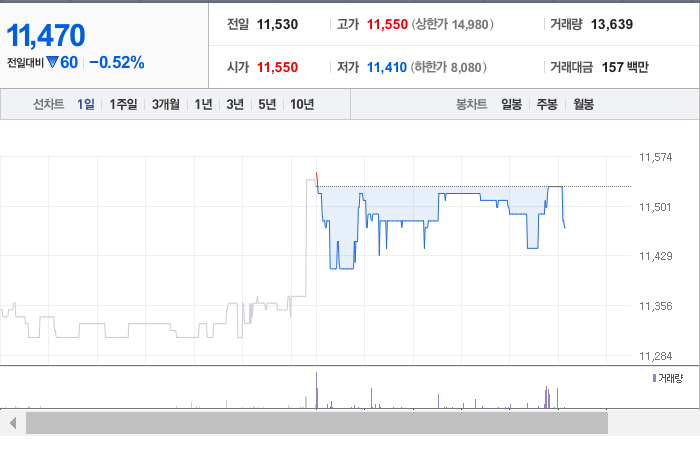Image resolution: width=700 pixels, height=450 pixels.
Task: Click the 11,356 axis label
Action: point(655,306)
